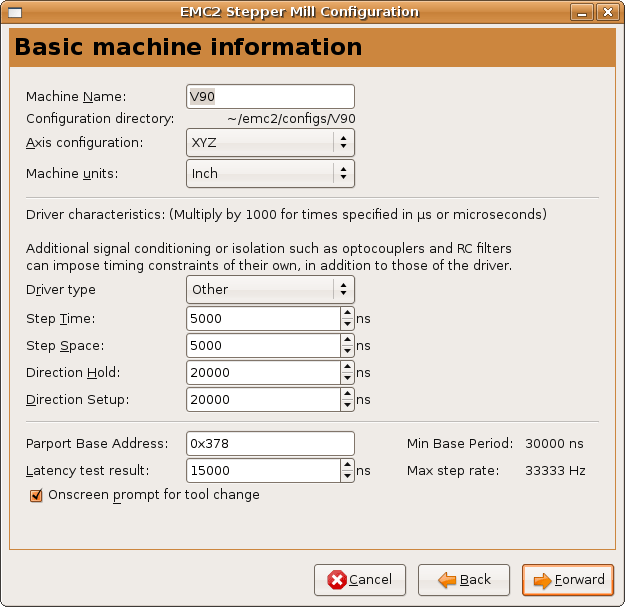625x607 pixels.
Task: Click the Machine Name text field
Action: pos(270,96)
